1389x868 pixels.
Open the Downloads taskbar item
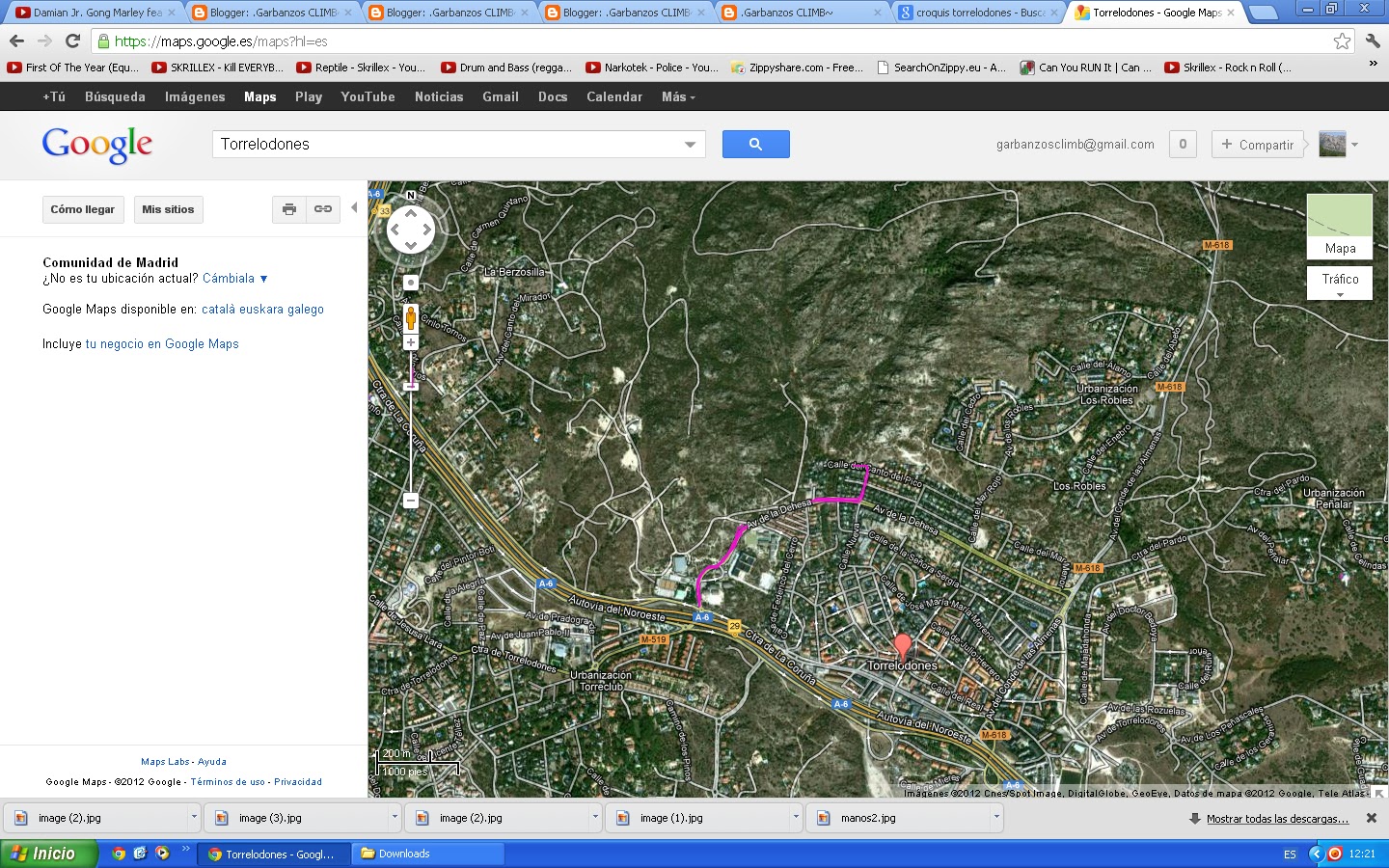click(427, 854)
